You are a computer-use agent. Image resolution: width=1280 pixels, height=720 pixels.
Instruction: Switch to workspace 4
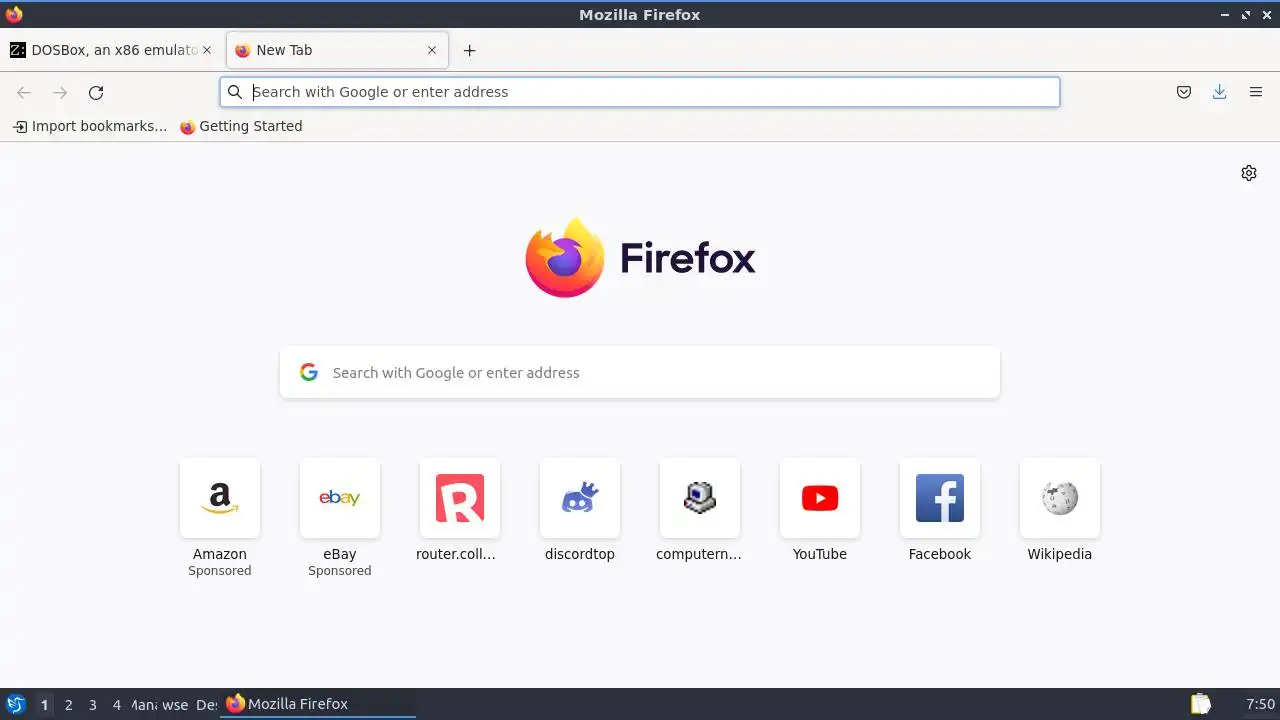point(116,704)
